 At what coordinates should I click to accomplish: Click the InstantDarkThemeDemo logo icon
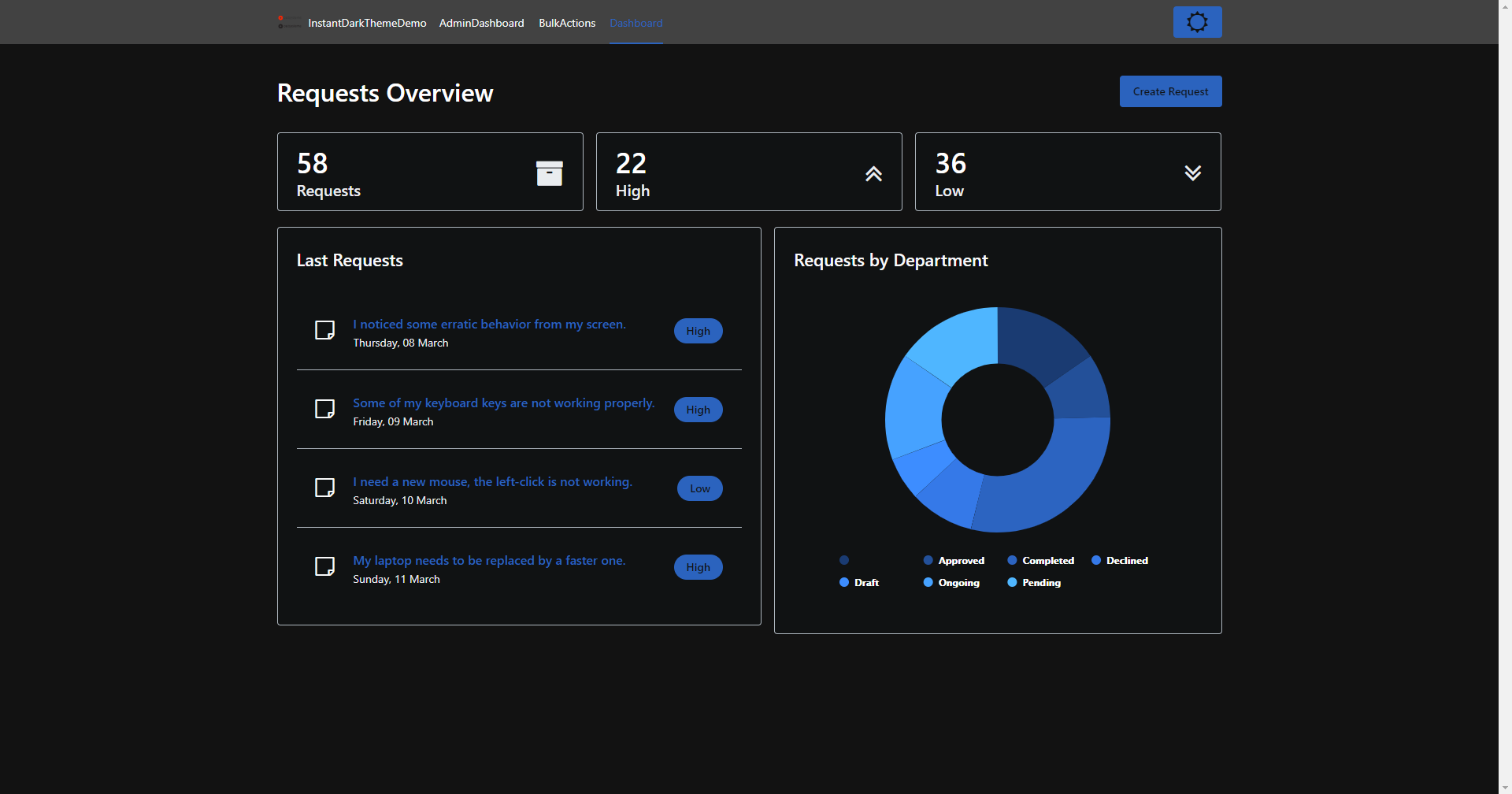288,22
